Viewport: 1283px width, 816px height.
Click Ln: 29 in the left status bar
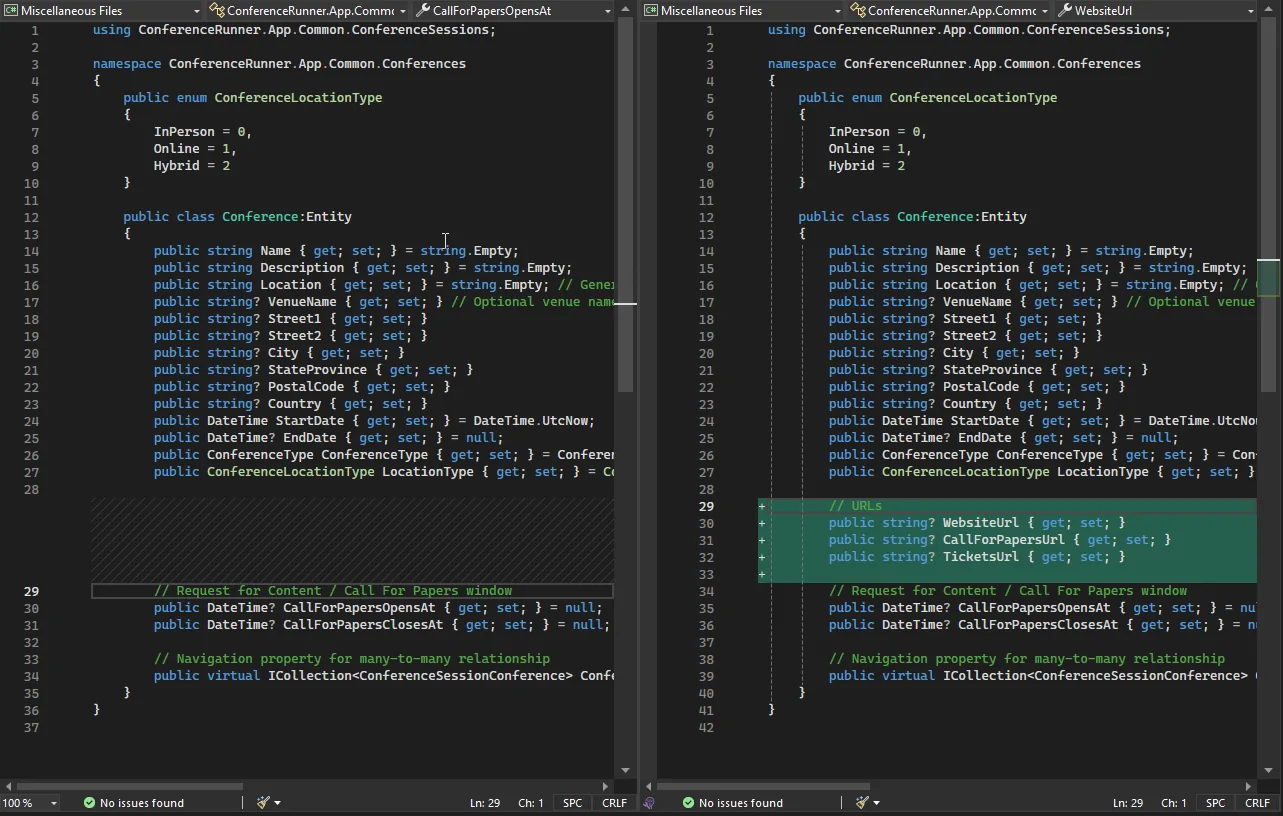pos(484,802)
